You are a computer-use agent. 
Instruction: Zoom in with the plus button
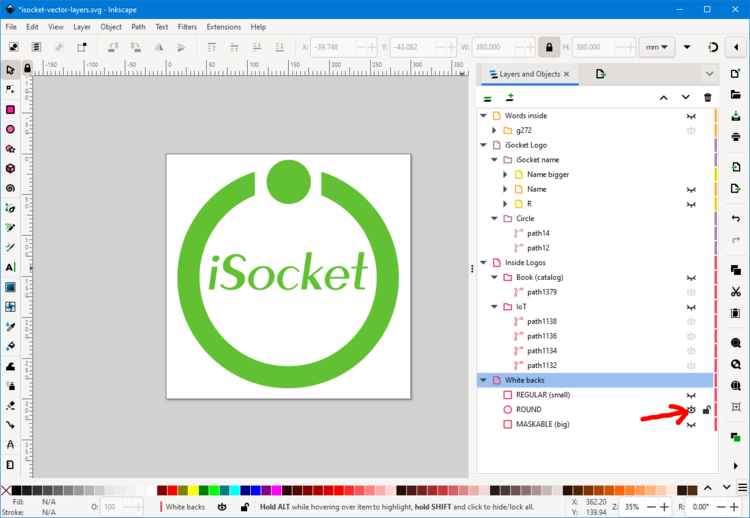664,507
